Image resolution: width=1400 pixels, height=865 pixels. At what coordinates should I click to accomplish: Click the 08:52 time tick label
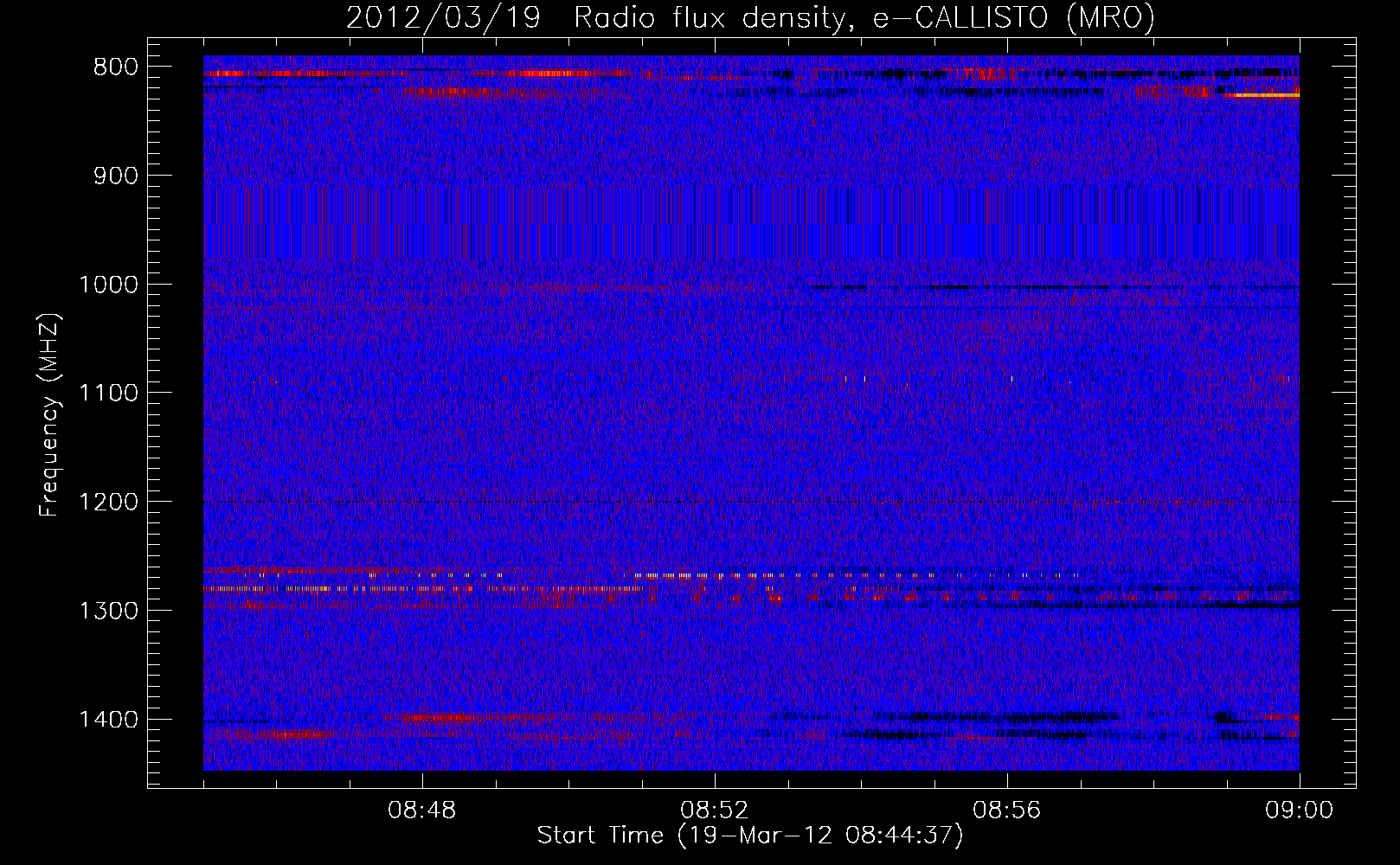coord(715,811)
